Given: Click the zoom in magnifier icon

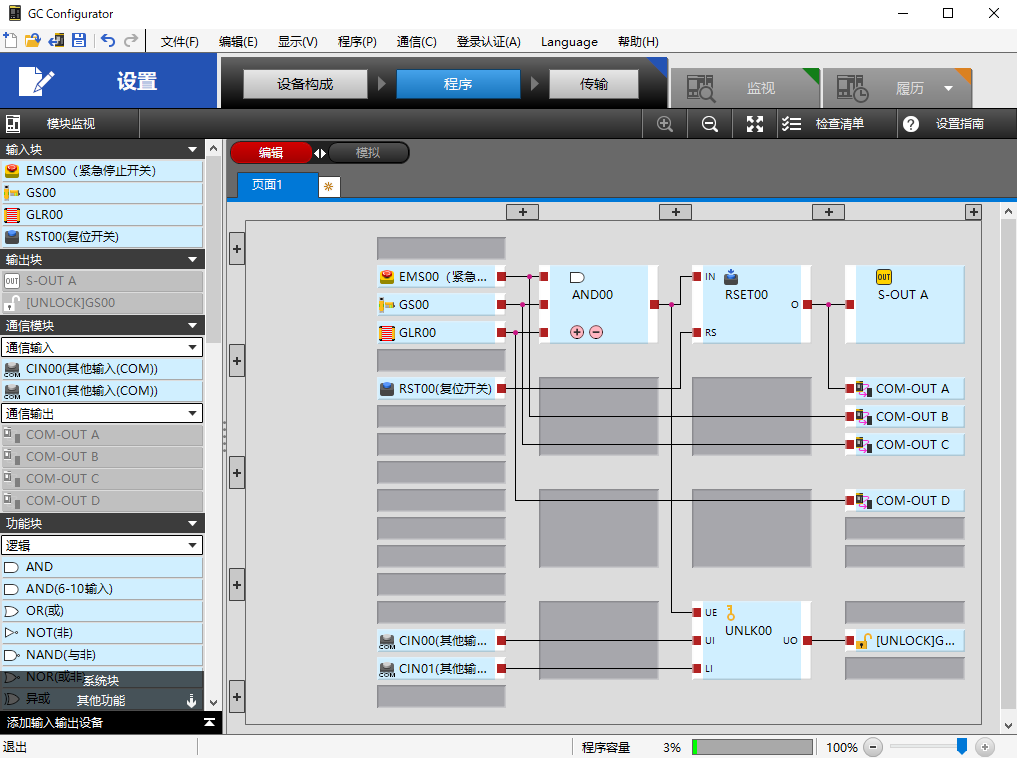Looking at the screenshot, I should pos(665,124).
